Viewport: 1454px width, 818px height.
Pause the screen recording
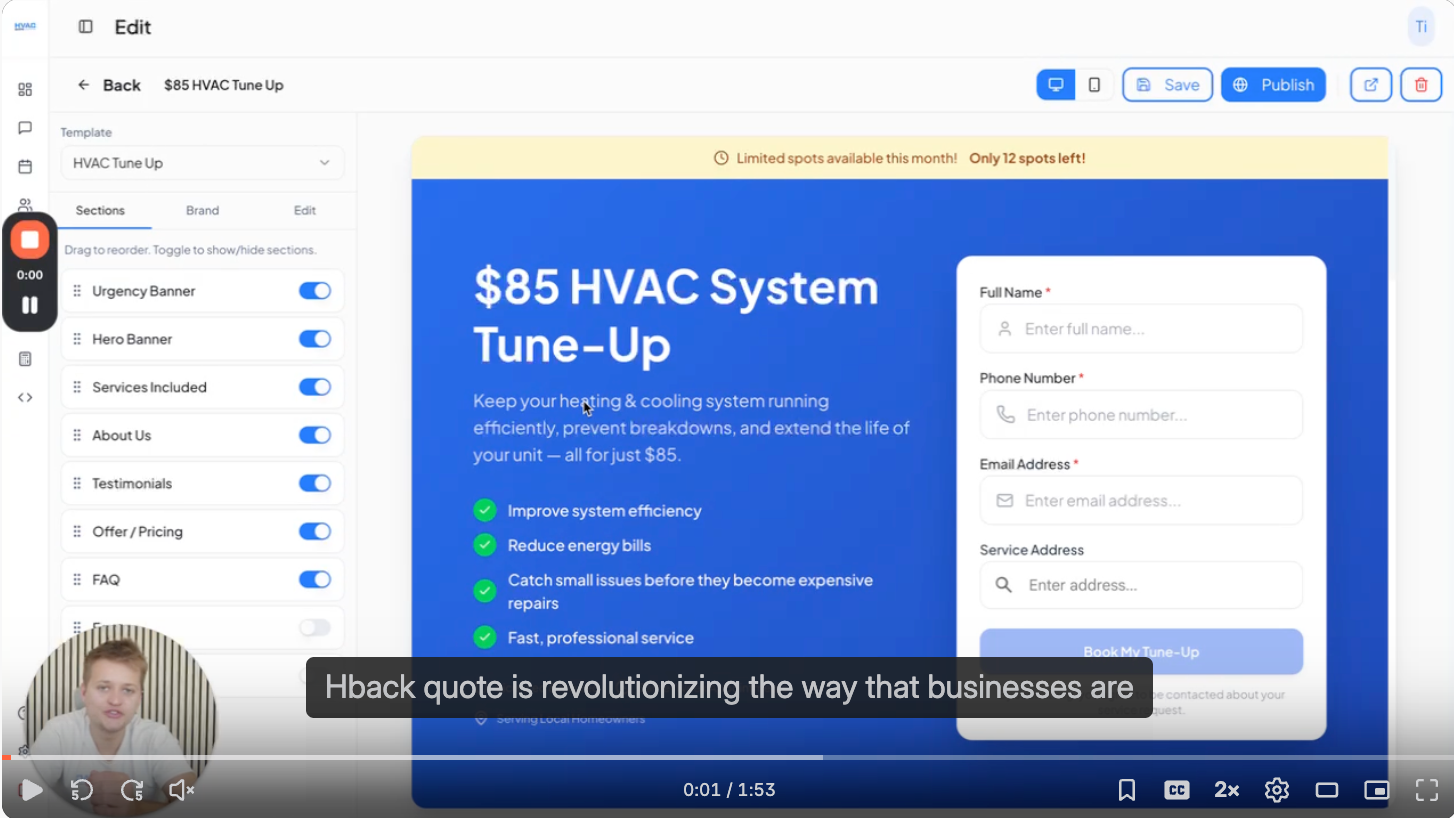pyautogui.click(x=30, y=305)
